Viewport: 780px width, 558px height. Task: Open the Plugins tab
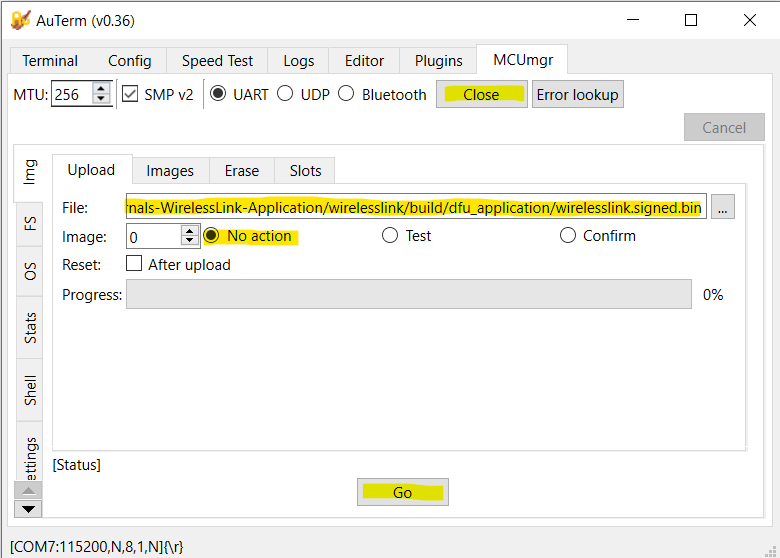(438, 61)
